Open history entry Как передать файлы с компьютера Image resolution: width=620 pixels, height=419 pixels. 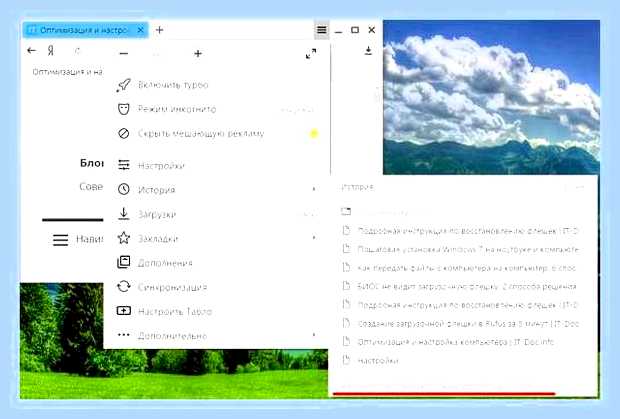click(x=463, y=268)
